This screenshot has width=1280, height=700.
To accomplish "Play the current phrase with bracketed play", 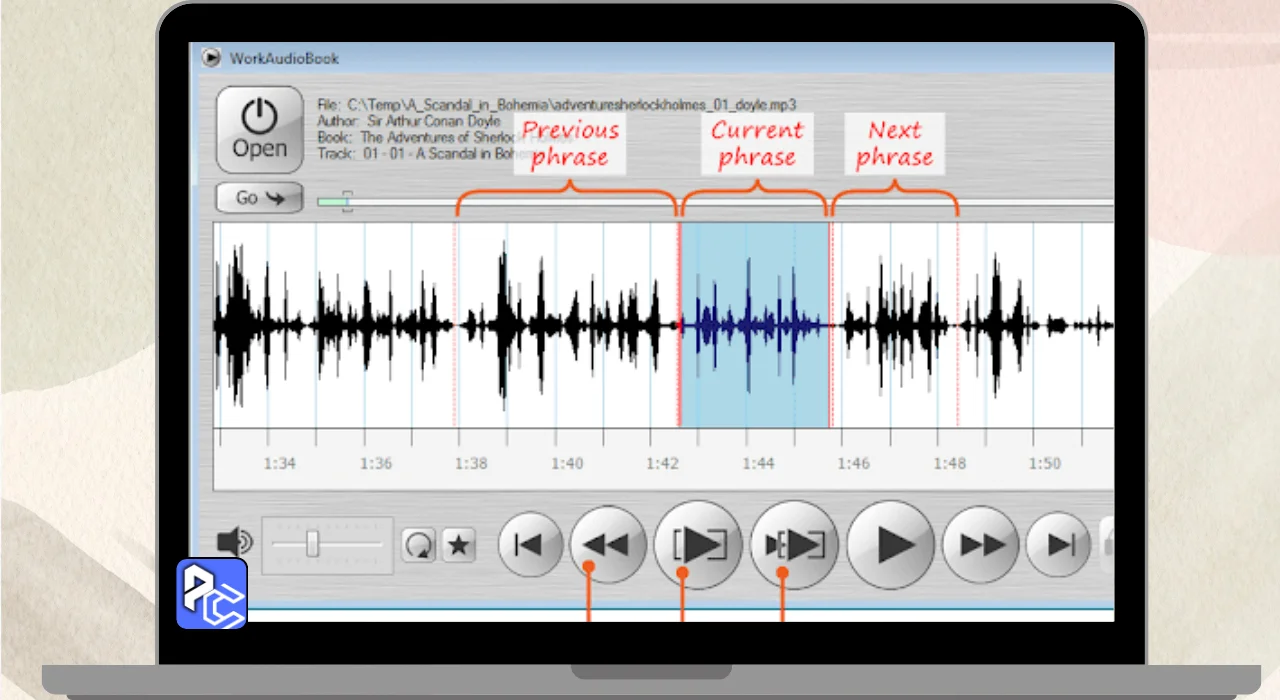I will click(x=698, y=545).
